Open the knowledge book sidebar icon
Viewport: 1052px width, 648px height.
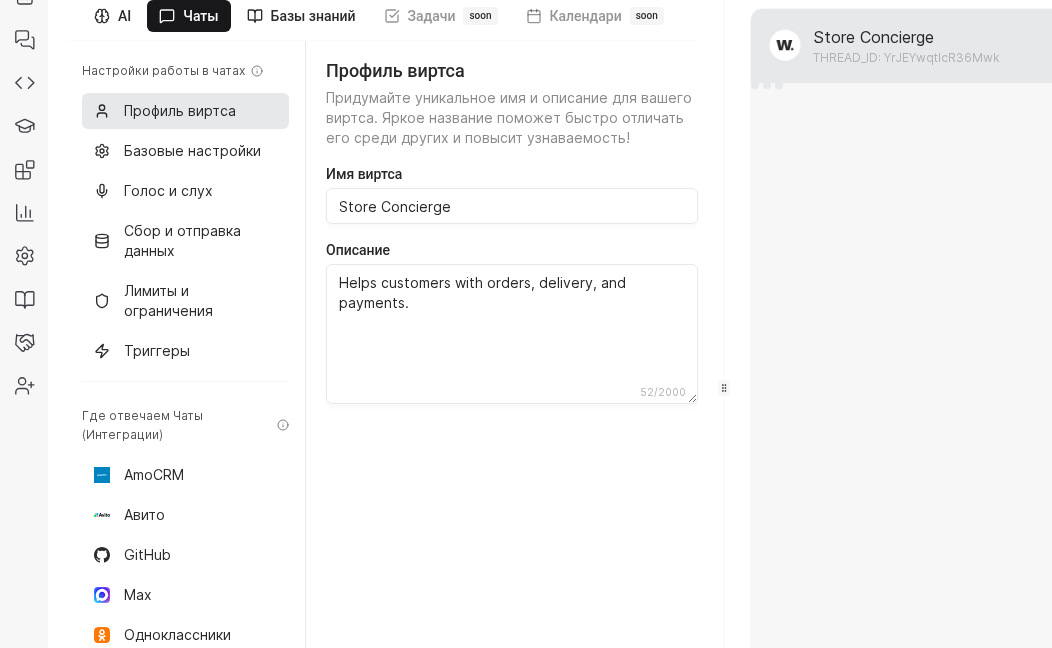[x=24, y=299]
